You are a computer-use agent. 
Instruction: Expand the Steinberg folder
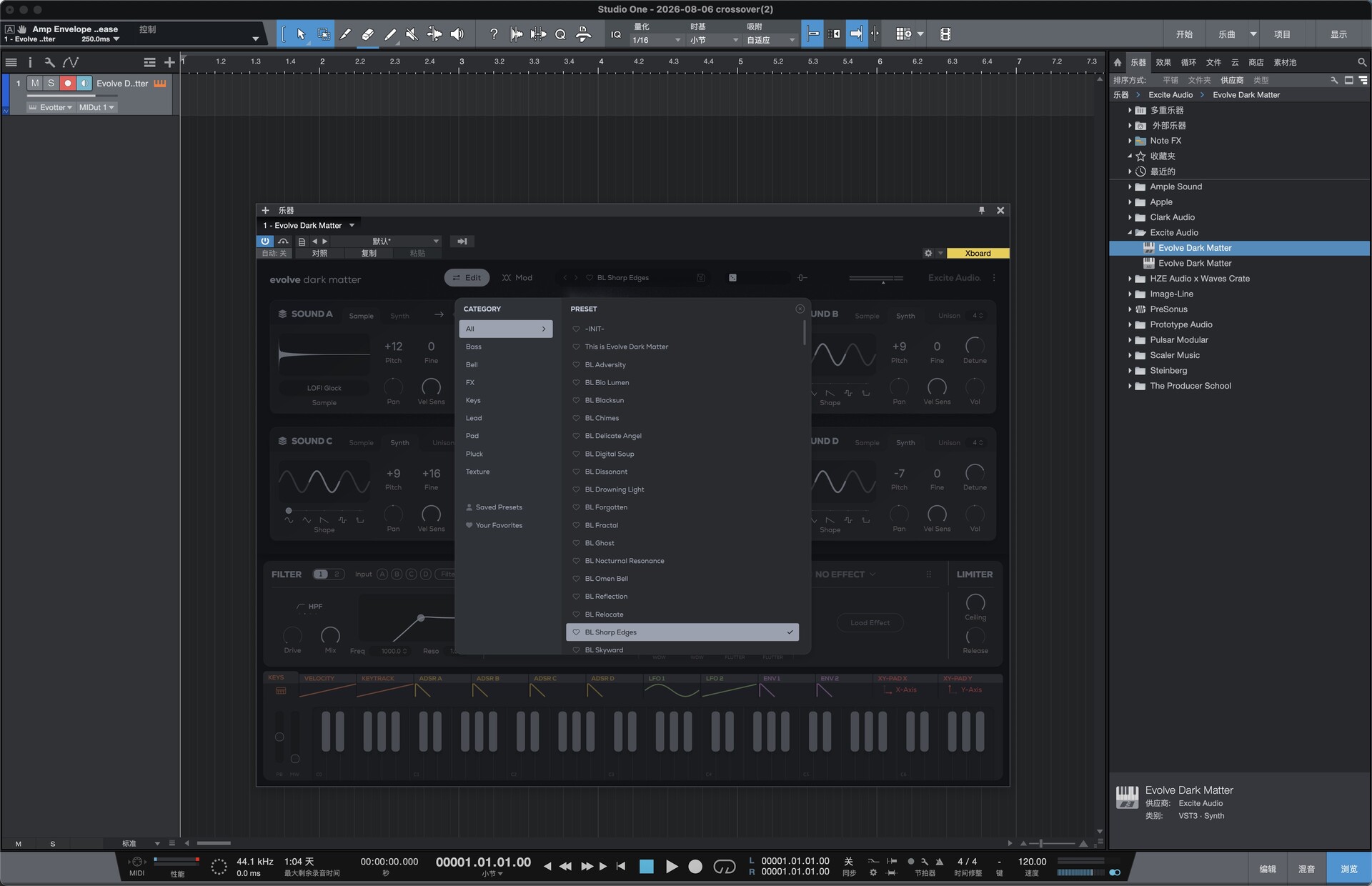tap(1130, 370)
